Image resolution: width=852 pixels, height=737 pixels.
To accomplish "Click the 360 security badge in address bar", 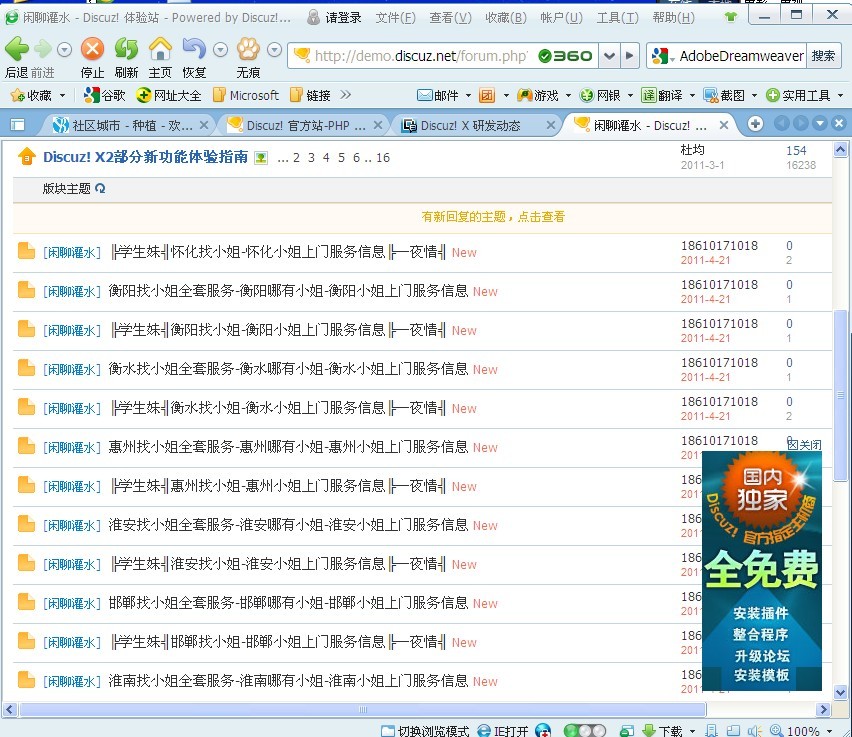I will (565, 55).
